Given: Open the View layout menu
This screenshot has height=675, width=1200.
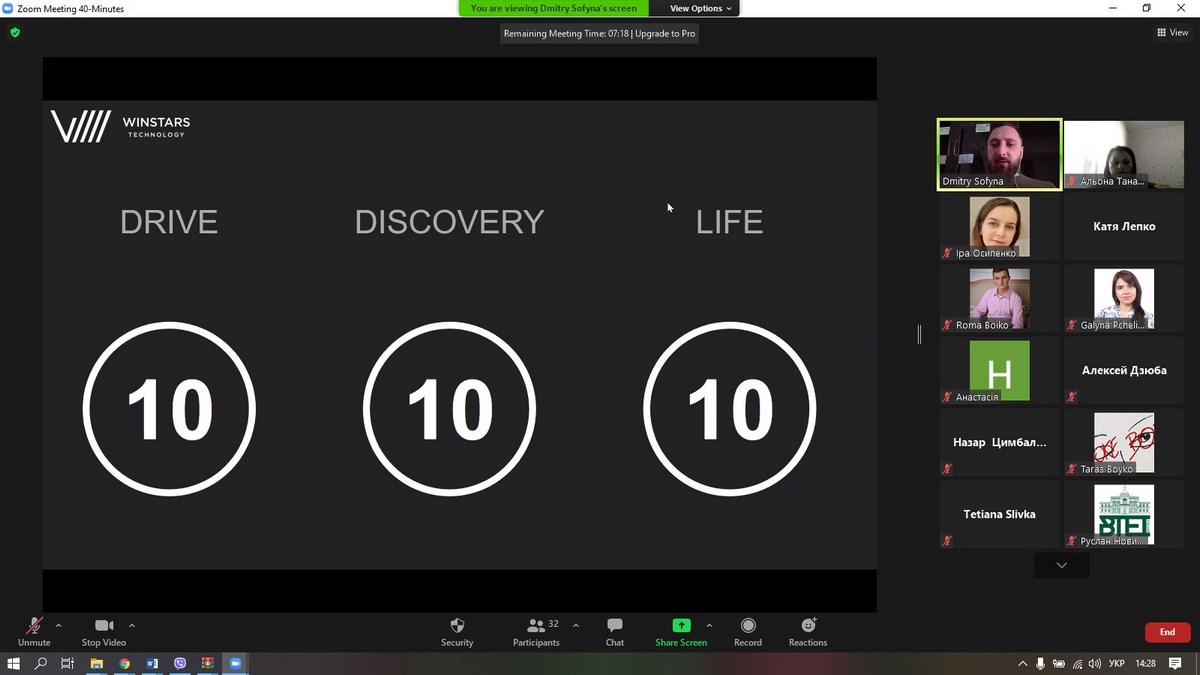Looking at the screenshot, I should pyautogui.click(x=1173, y=33).
